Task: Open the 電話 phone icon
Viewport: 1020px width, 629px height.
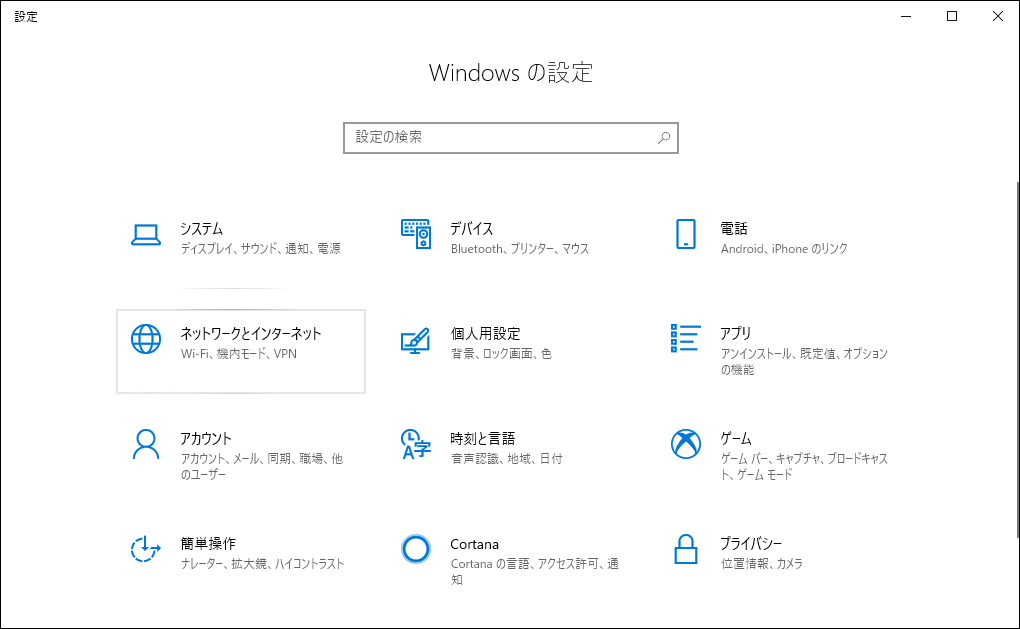Action: [686, 234]
